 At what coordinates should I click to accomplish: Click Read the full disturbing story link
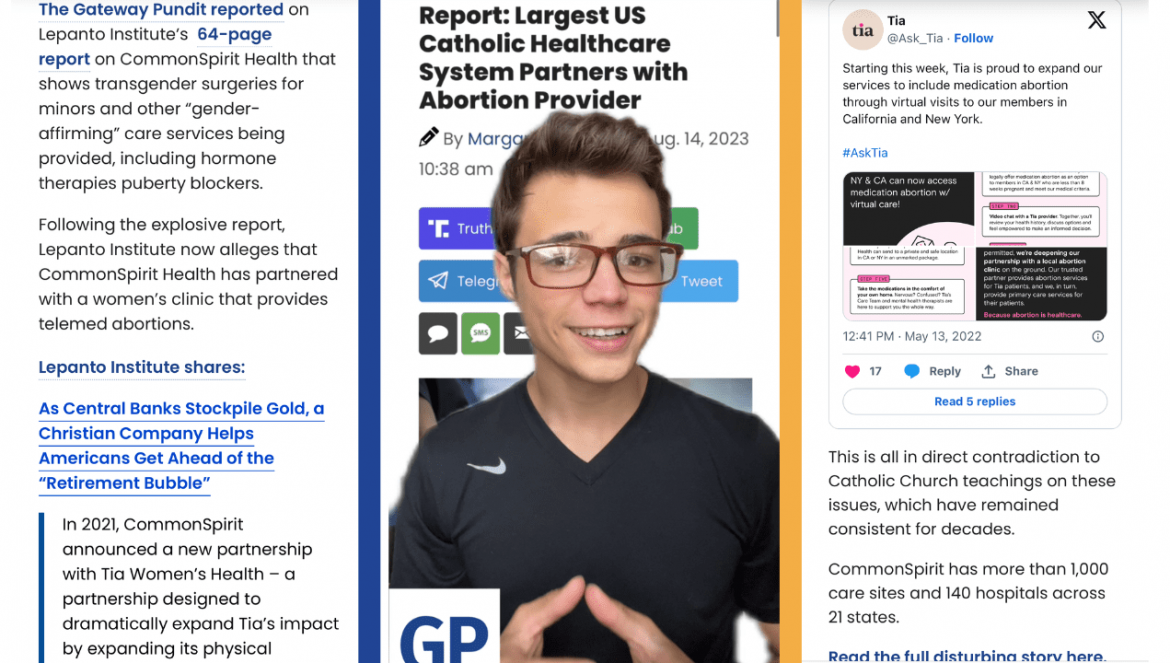tap(967, 656)
